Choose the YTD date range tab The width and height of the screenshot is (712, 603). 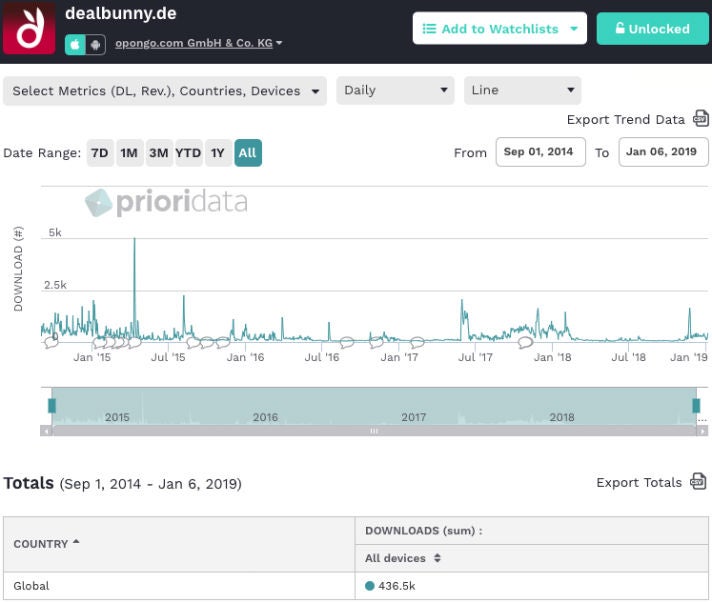click(x=188, y=153)
